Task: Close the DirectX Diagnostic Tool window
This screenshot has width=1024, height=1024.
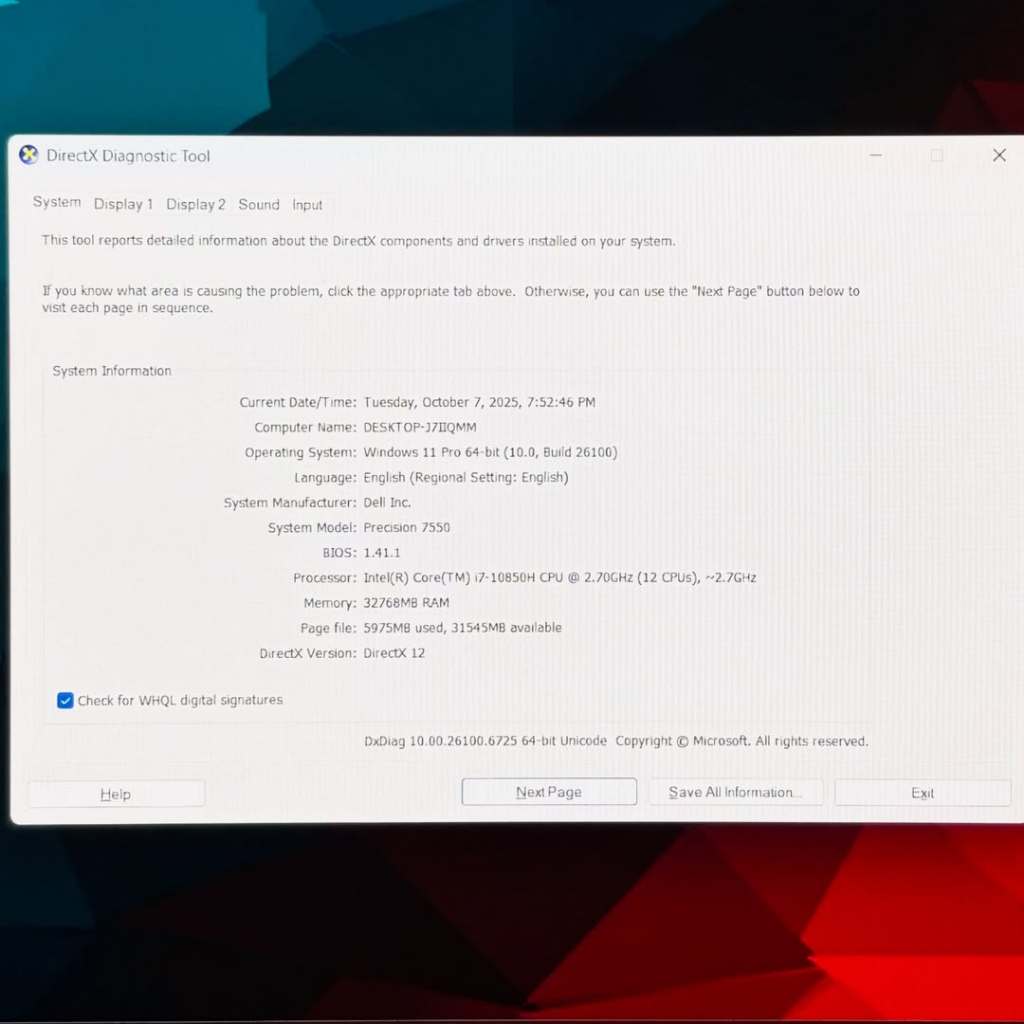Action: [999, 155]
